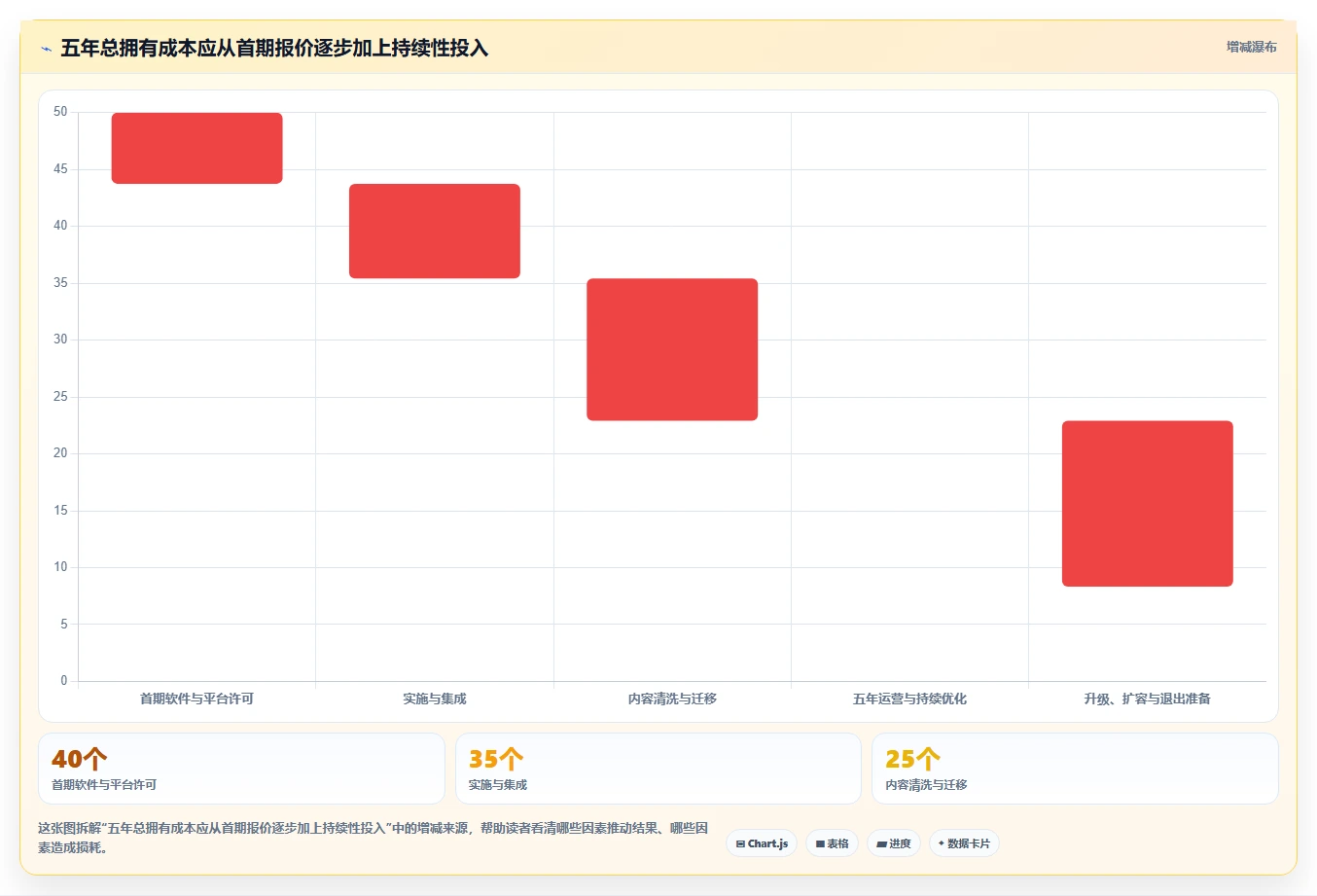Select the Chart.js tag chip

click(x=762, y=843)
